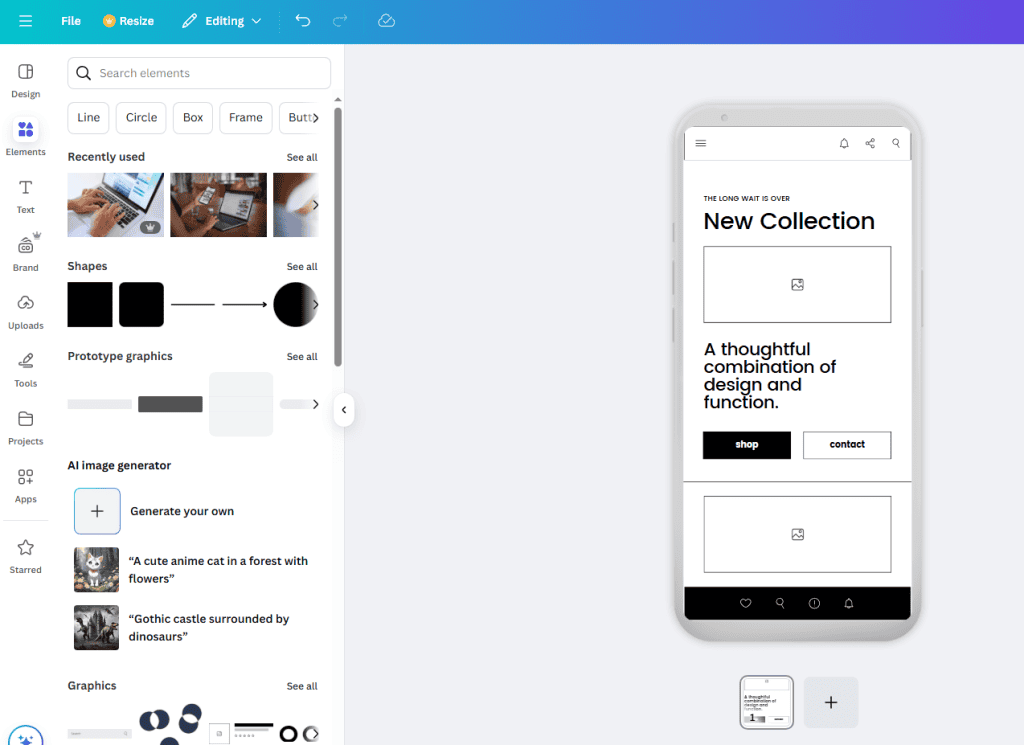
Task: Open the Uploads side panel
Action: click(x=25, y=312)
